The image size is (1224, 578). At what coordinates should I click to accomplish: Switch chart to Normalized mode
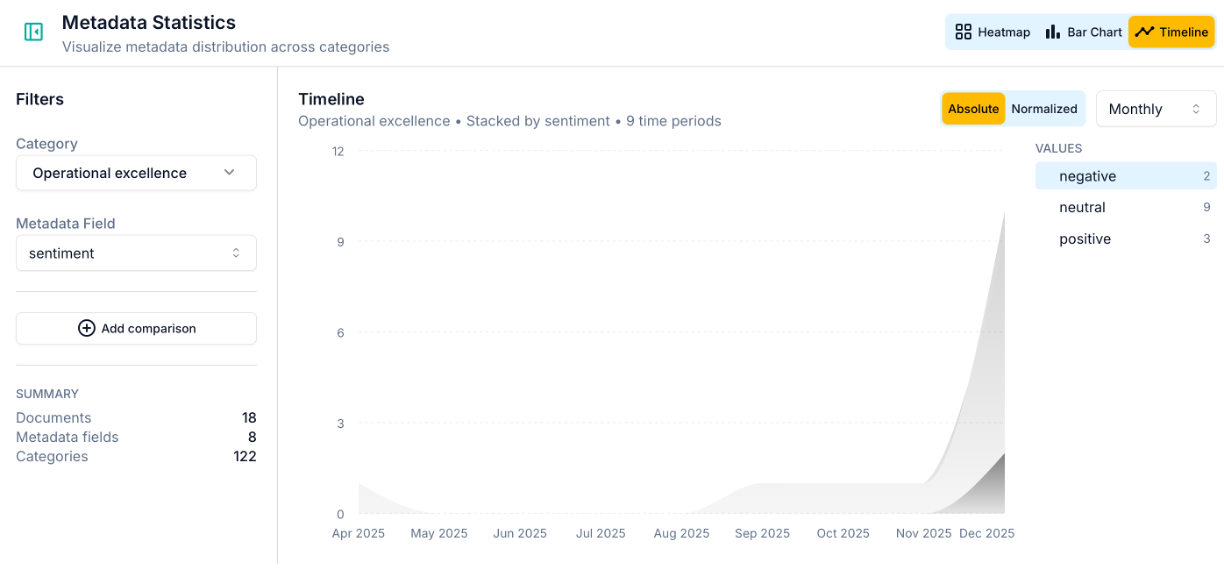1044,109
